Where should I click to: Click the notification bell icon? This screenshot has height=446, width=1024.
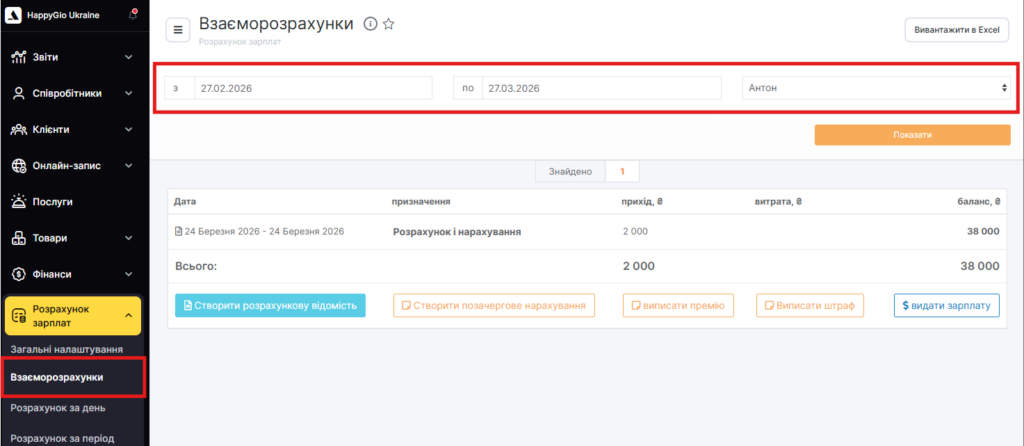point(134,16)
